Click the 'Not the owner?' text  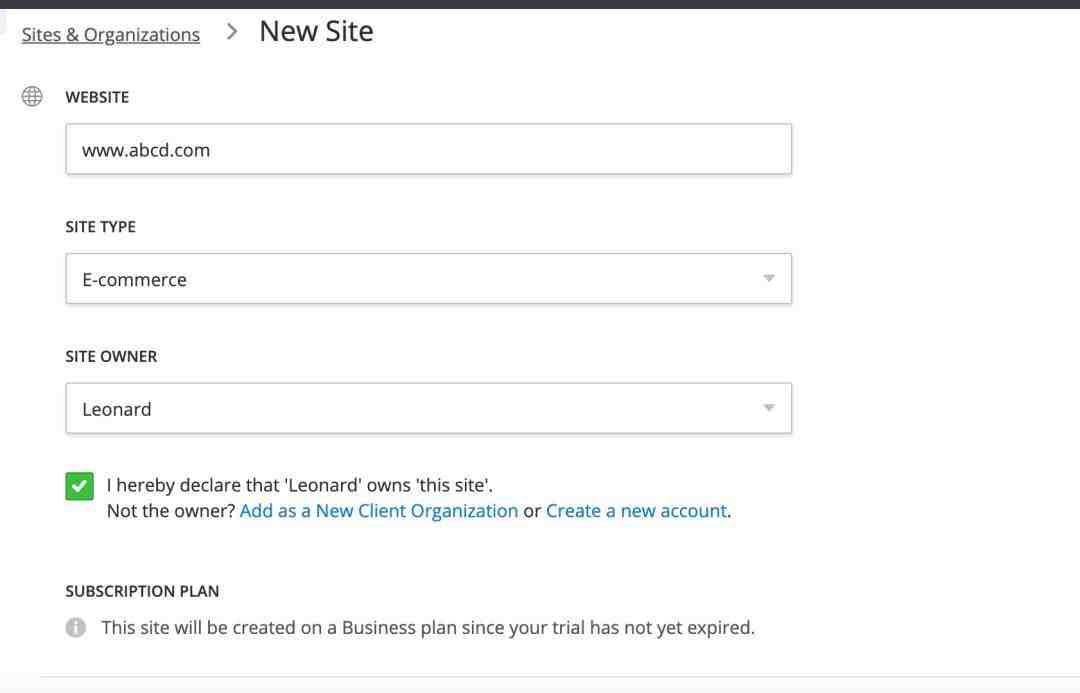click(x=171, y=510)
